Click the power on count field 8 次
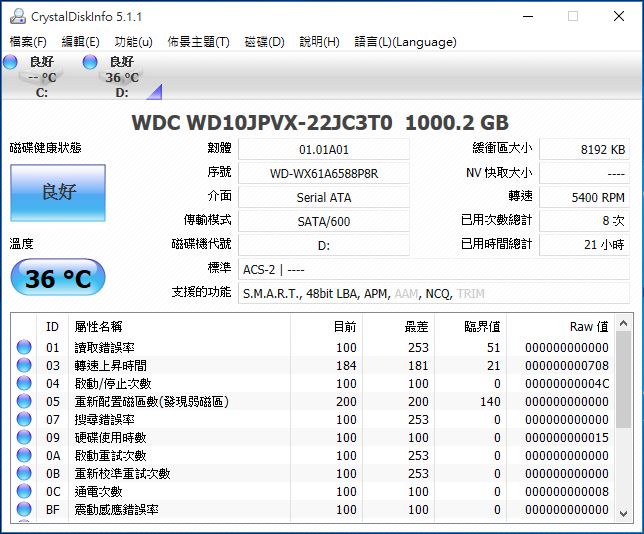644x534 pixels. tap(584, 221)
